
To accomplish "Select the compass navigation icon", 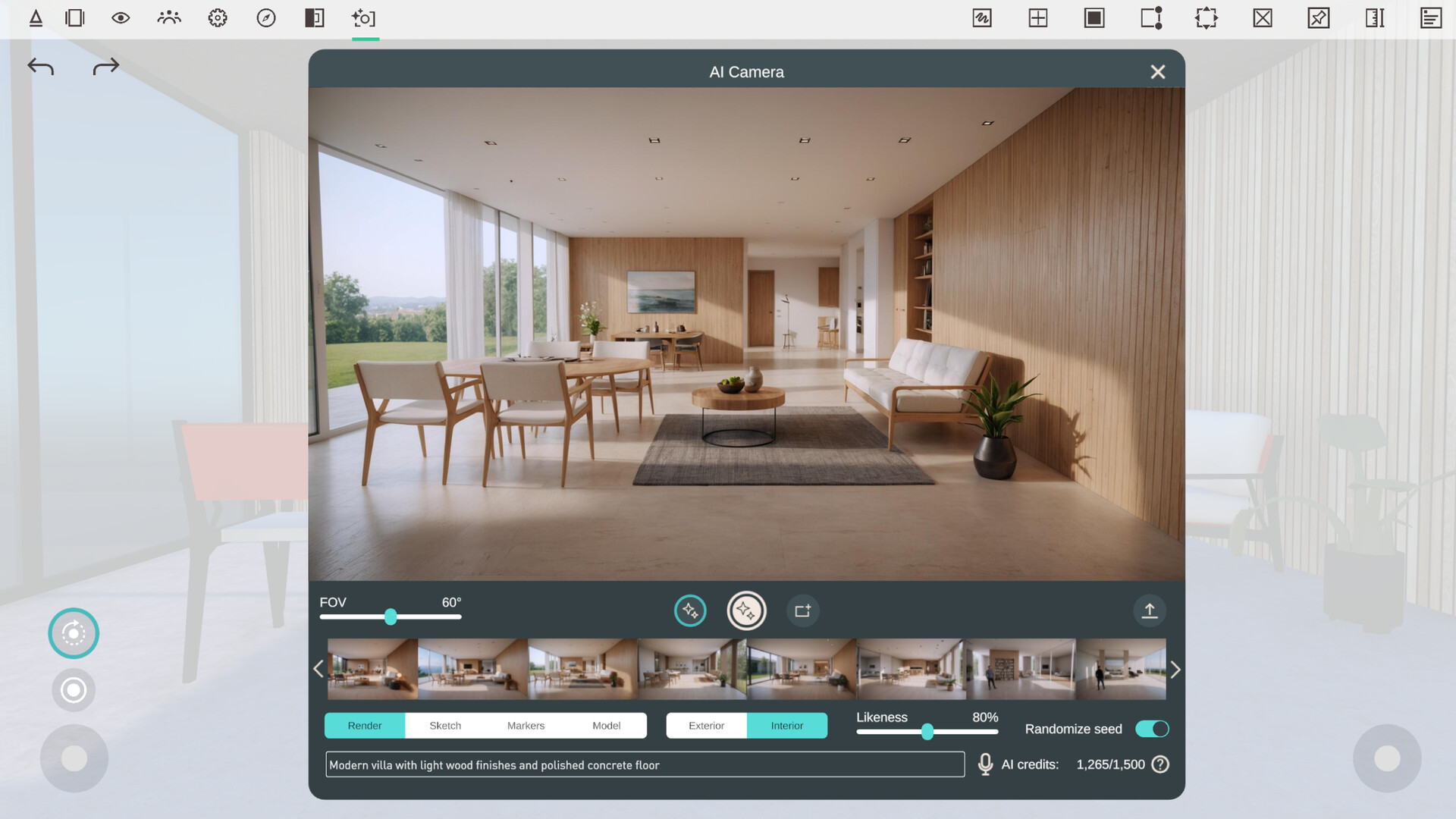I will click(x=266, y=18).
